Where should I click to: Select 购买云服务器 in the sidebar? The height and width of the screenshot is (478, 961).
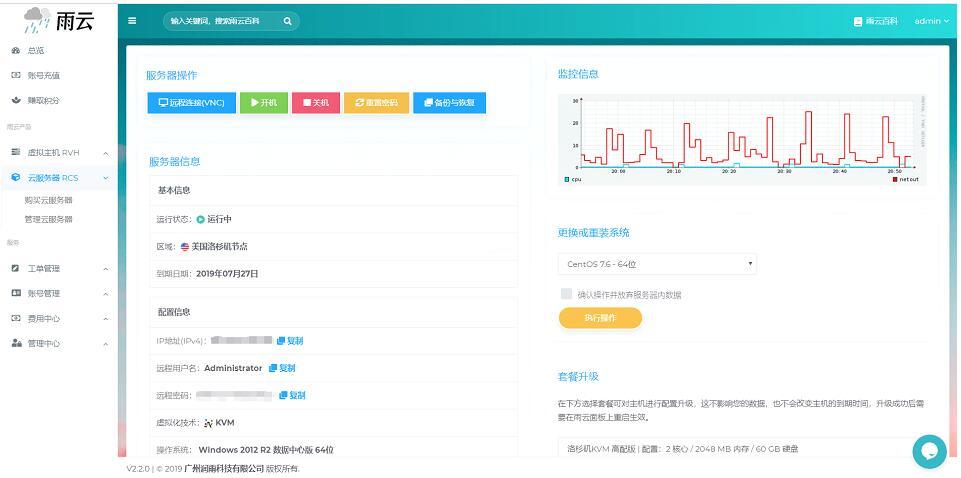point(49,200)
